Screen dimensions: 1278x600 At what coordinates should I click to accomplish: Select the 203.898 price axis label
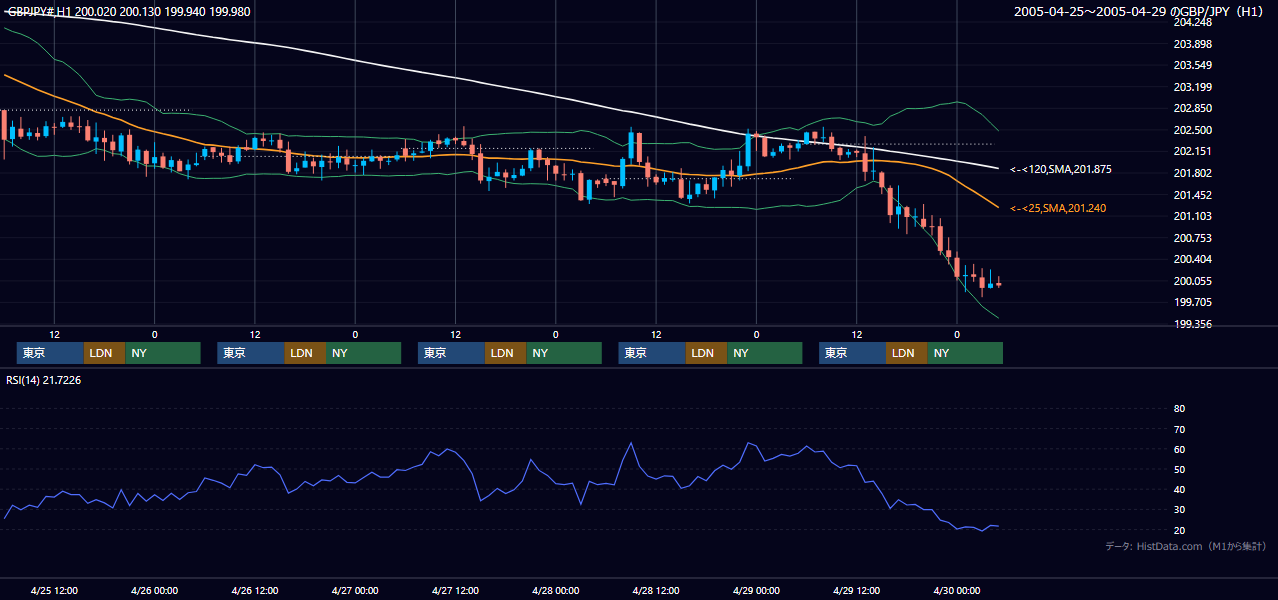pyautogui.click(x=1192, y=44)
